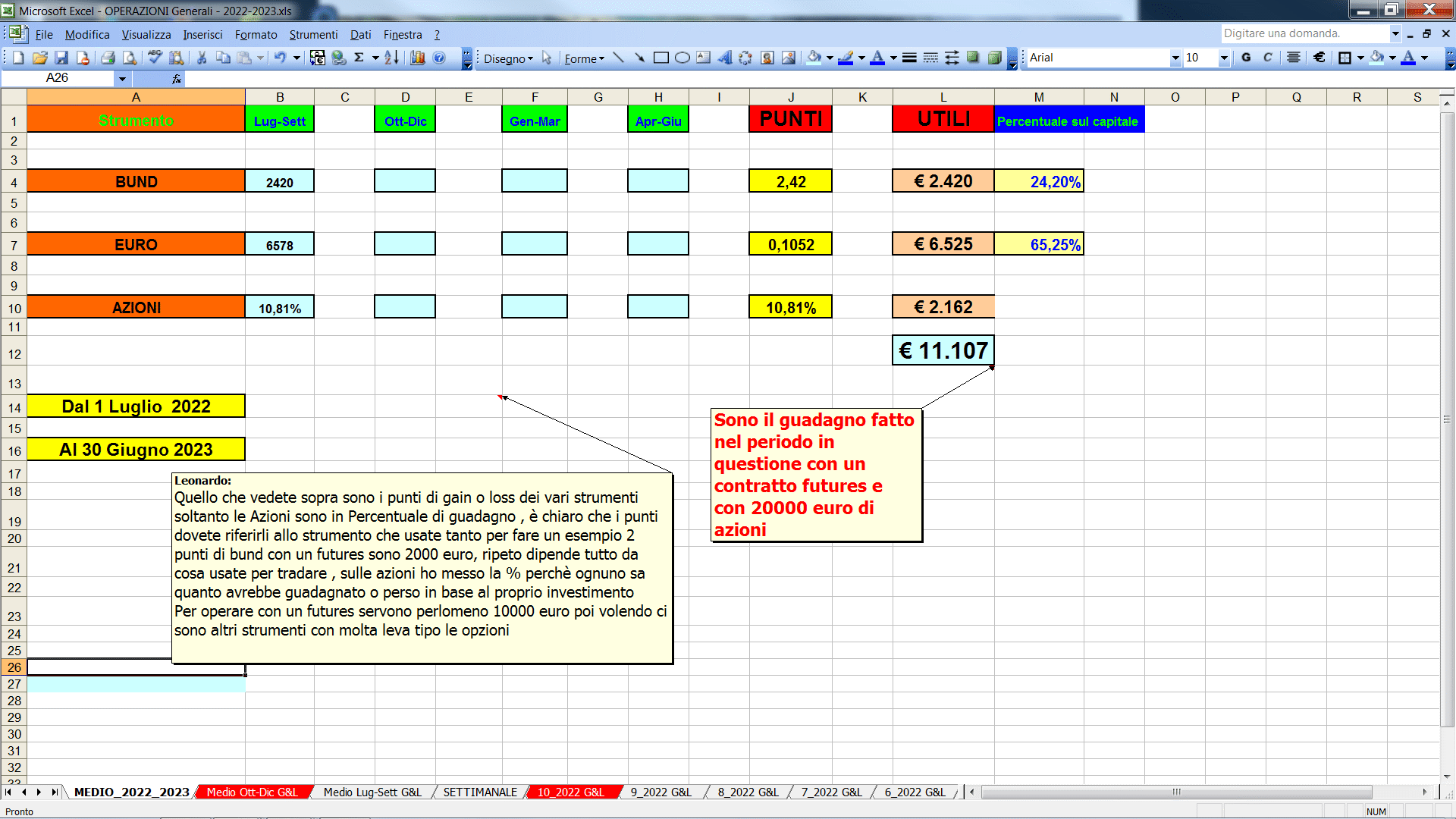Click the drawing Line Color brush swatch
This screenshot has height=819, width=1456.
(x=846, y=58)
